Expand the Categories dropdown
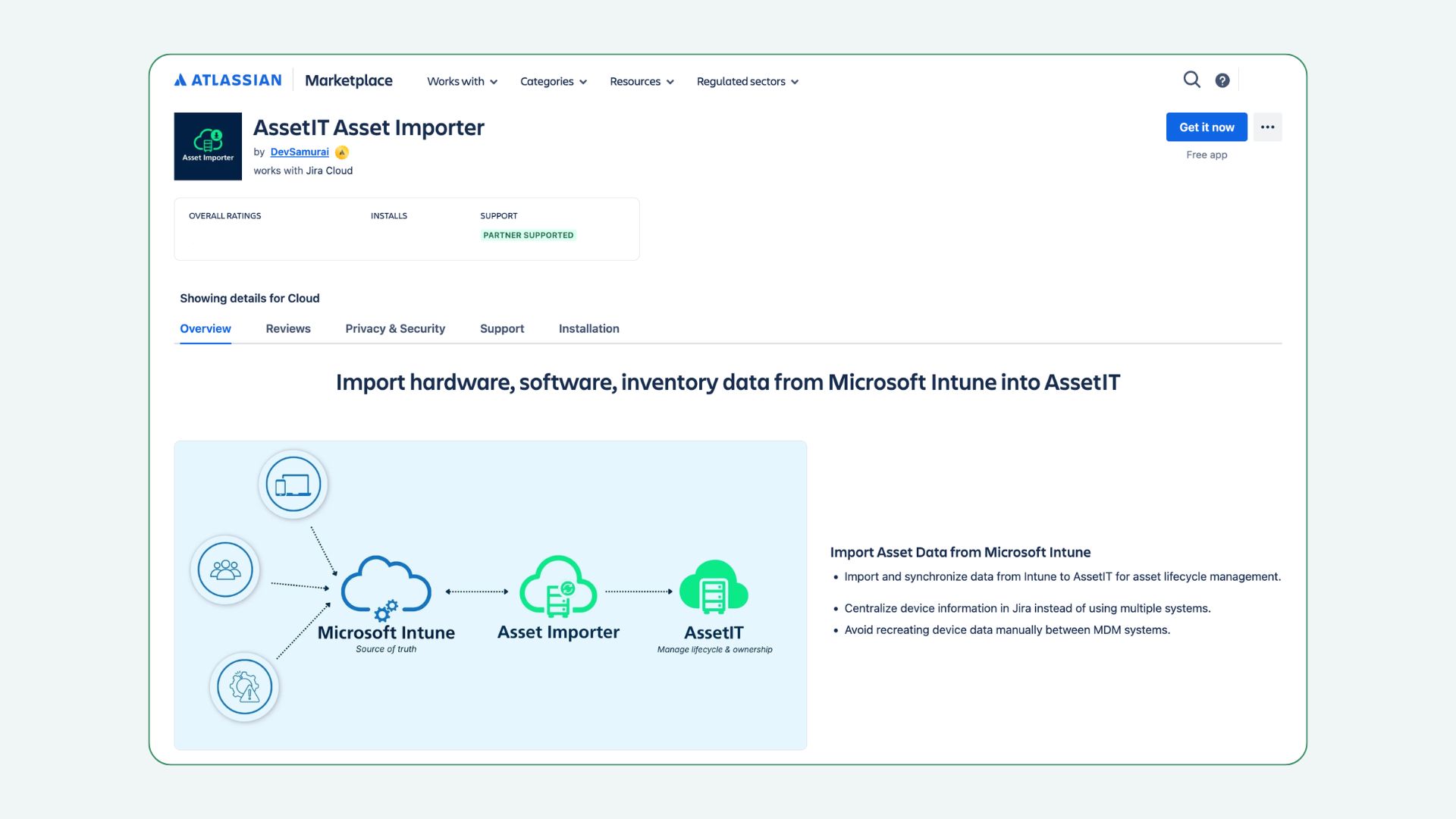1456x819 pixels. click(554, 81)
